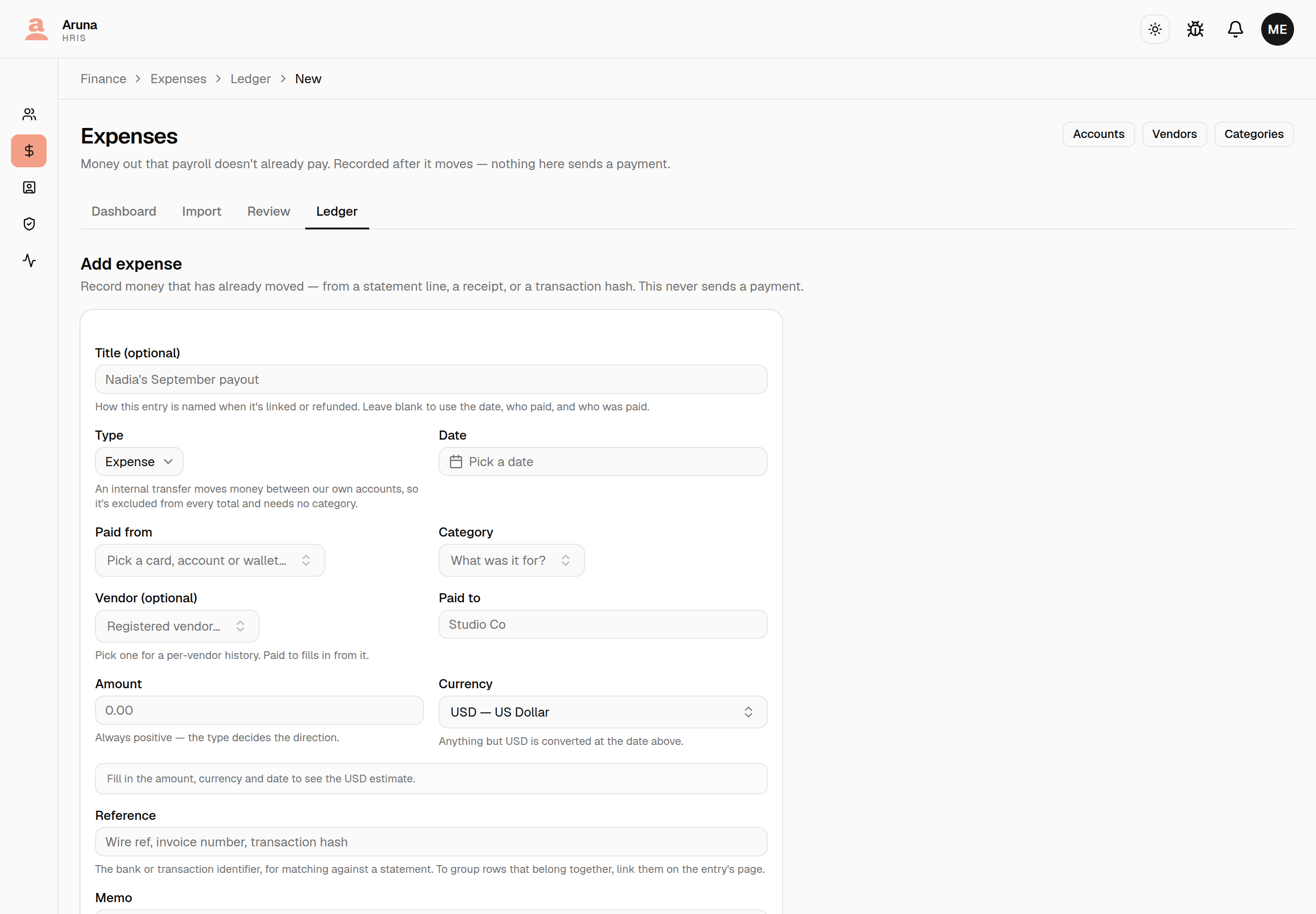1316x914 pixels.
Task: Open the activity pulse sidebar icon
Action: (x=29, y=260)
